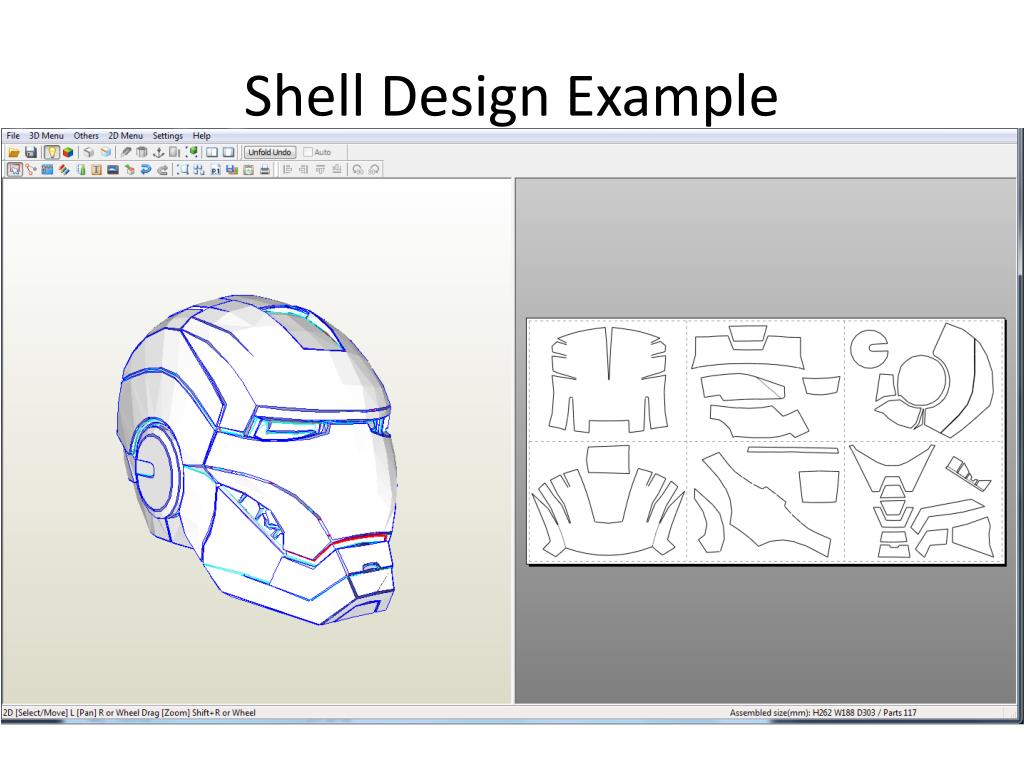Click the rotate icon at toolbar end
Screen dimensions: 1024x768
[x=374, y=170]
